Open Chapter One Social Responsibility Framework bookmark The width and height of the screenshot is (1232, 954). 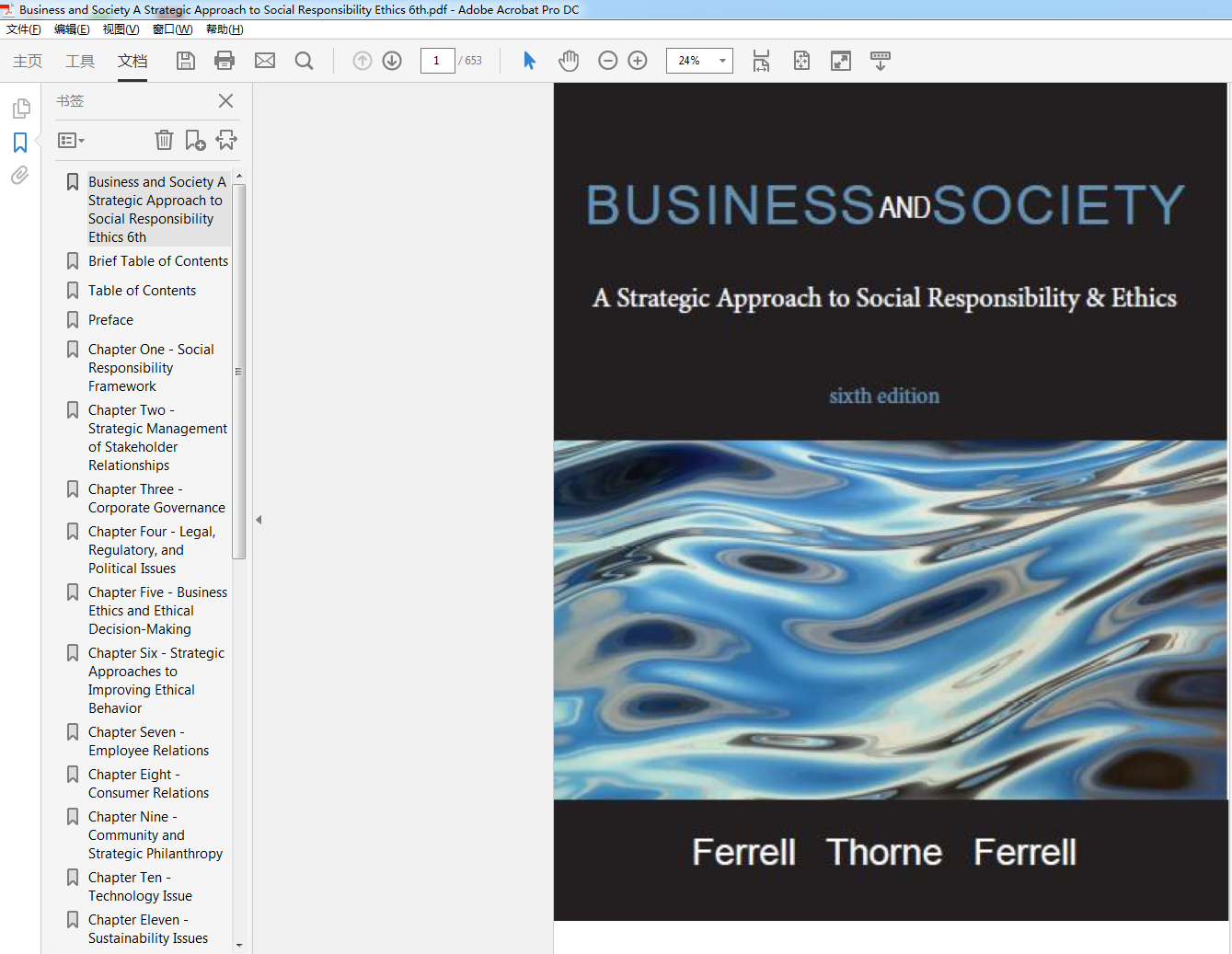click(x=151, y=368)
